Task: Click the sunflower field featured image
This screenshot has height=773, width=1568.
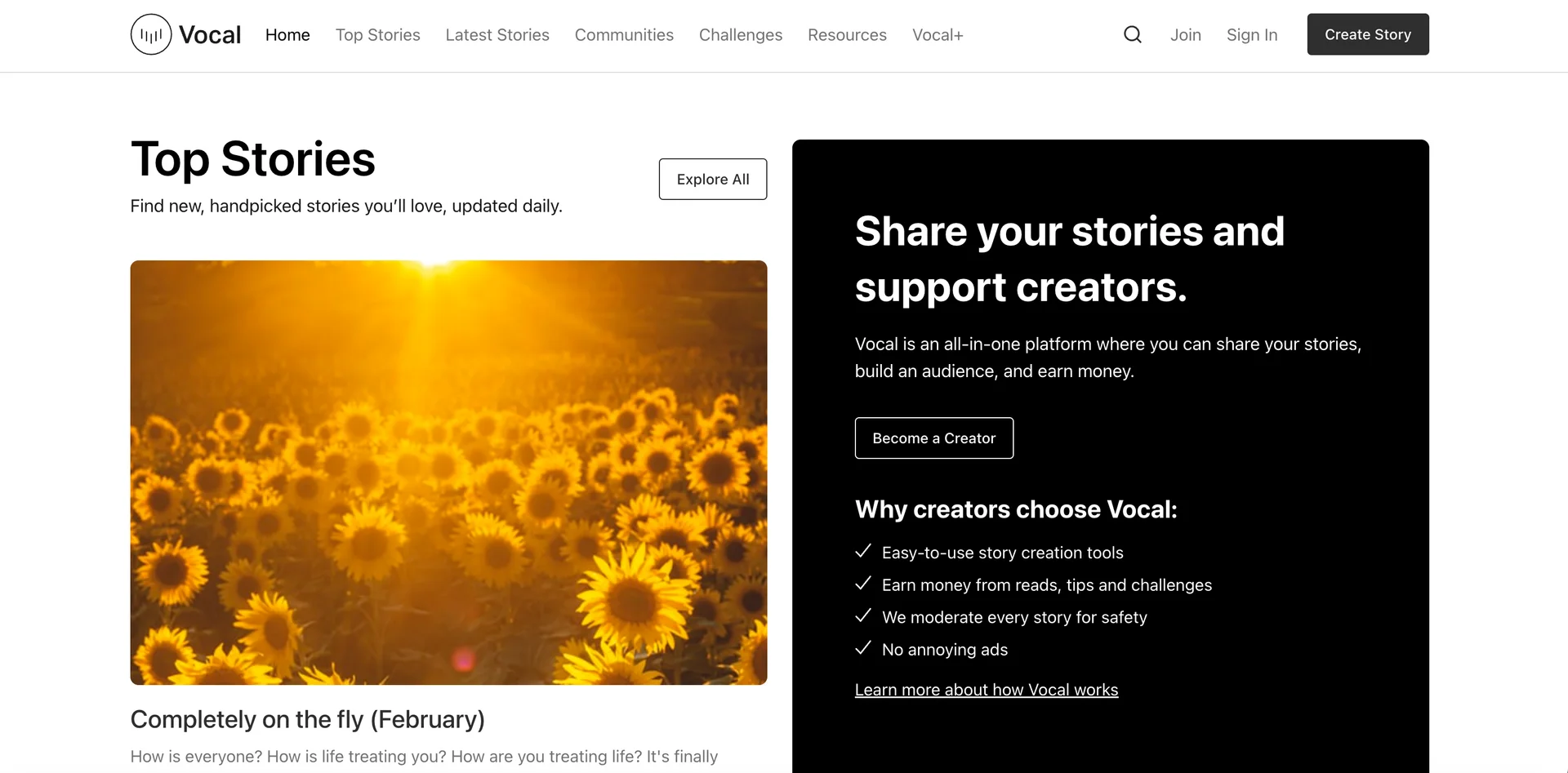Action: (x=448, y=473)
